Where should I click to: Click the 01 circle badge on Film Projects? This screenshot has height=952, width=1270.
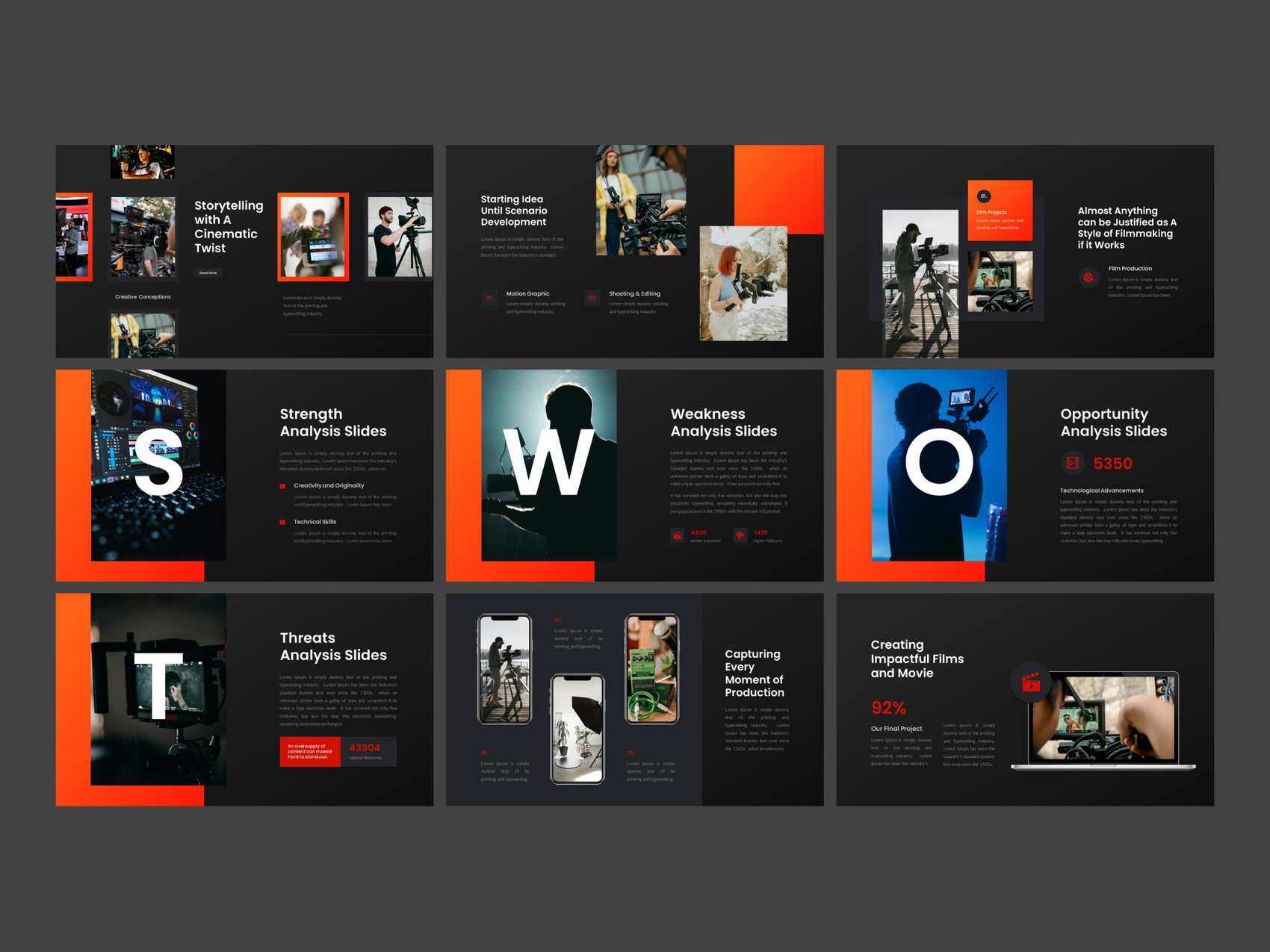(984, 196)
